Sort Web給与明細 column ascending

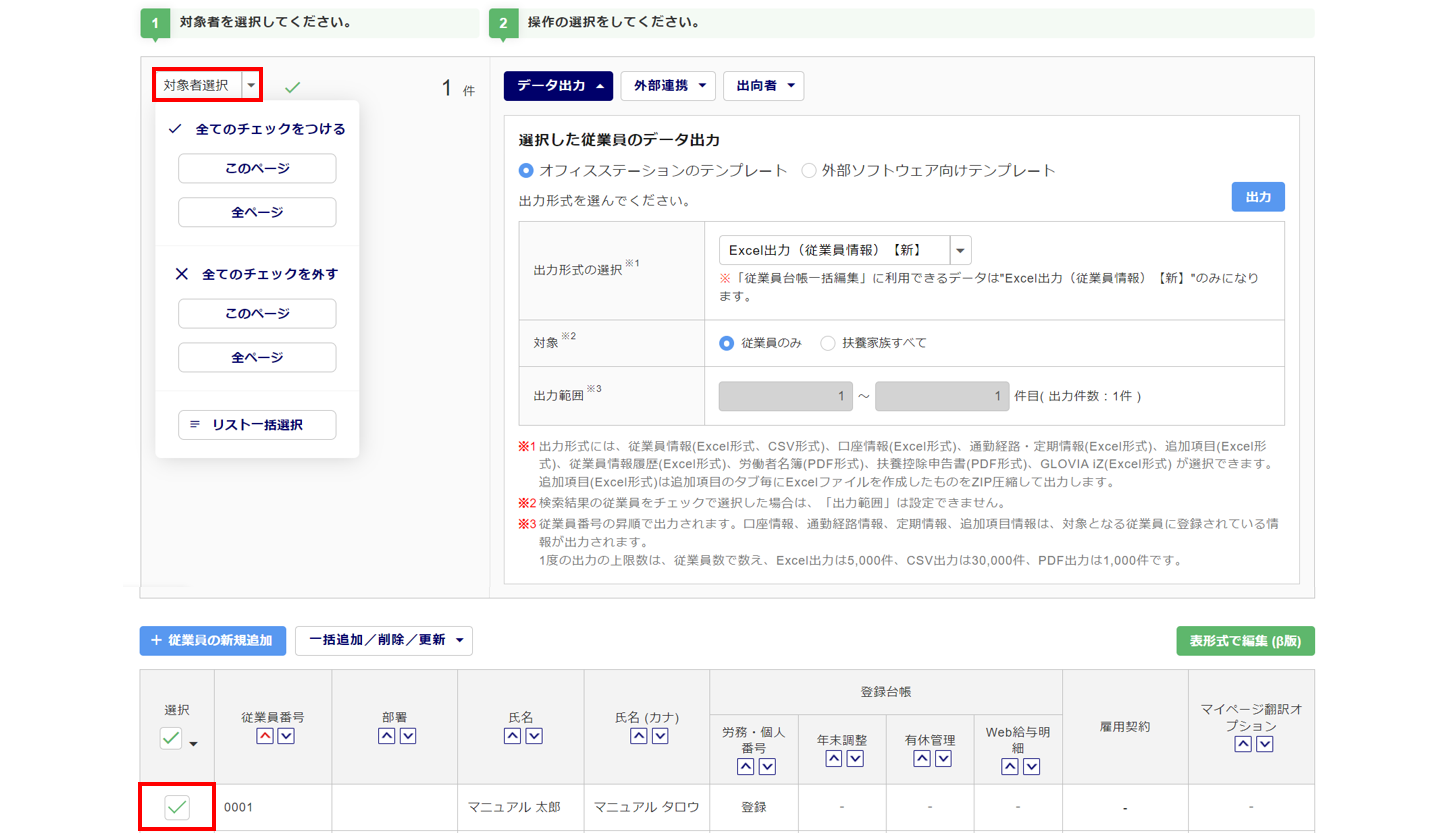(x=1009, y=767)
